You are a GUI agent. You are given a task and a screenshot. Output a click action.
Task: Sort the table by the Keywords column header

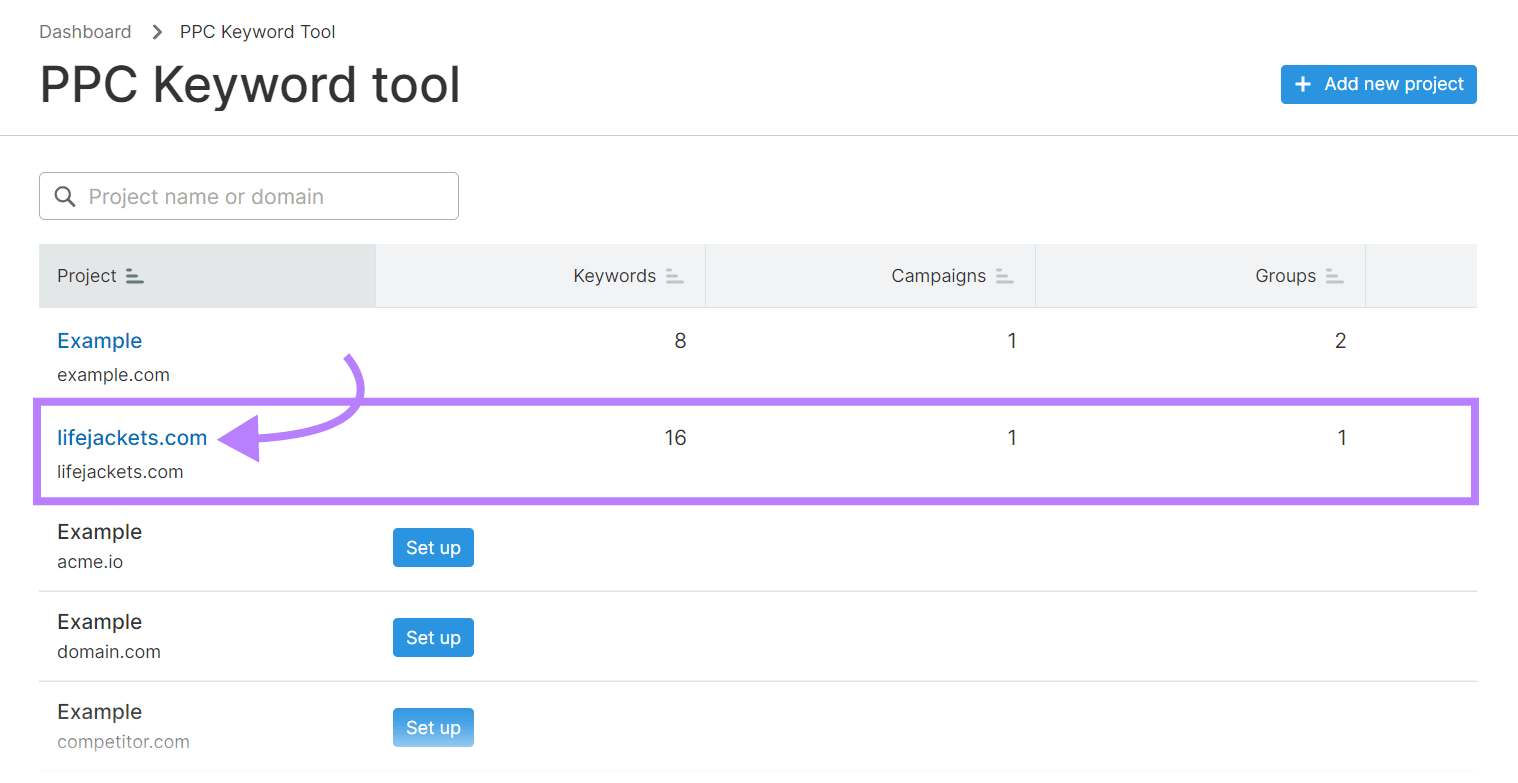pos(614,276)
